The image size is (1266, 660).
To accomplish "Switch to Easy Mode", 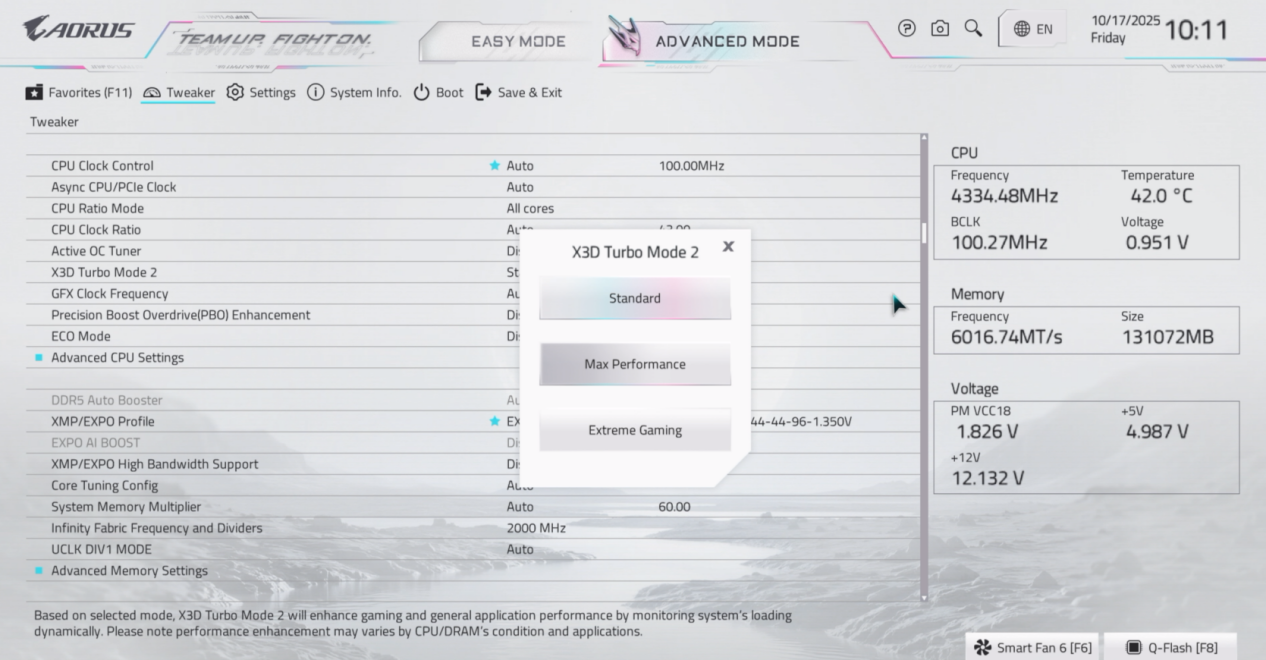I will pos(518,41).
